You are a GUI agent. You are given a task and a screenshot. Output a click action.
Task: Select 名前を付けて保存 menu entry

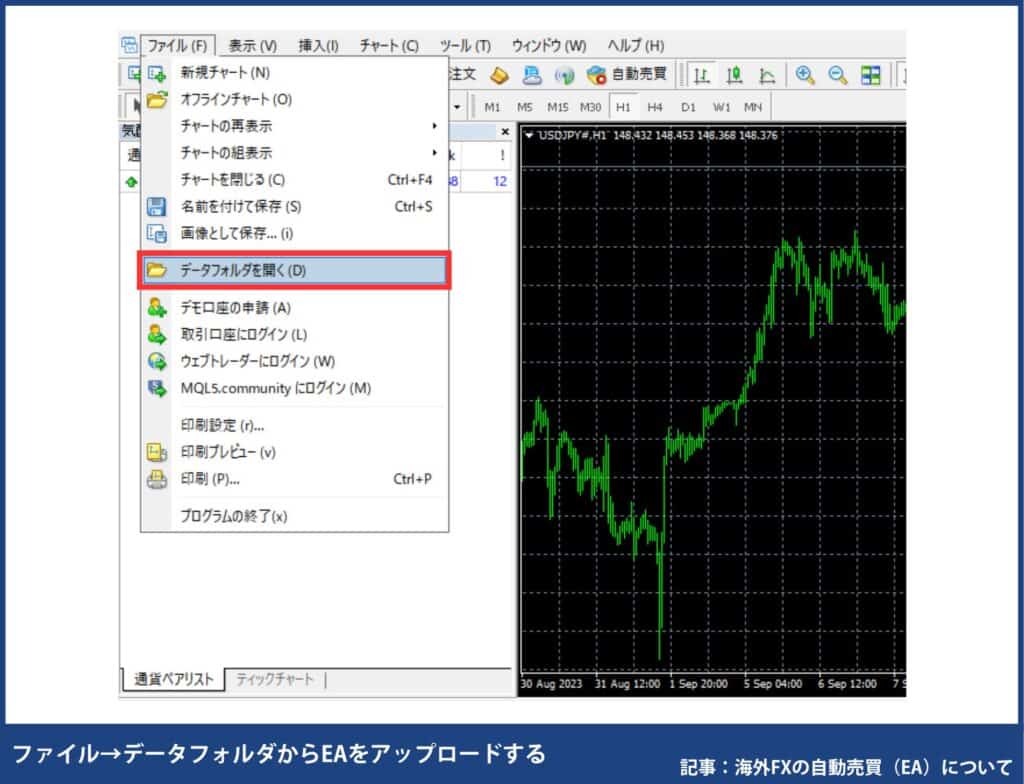(240, 207)
